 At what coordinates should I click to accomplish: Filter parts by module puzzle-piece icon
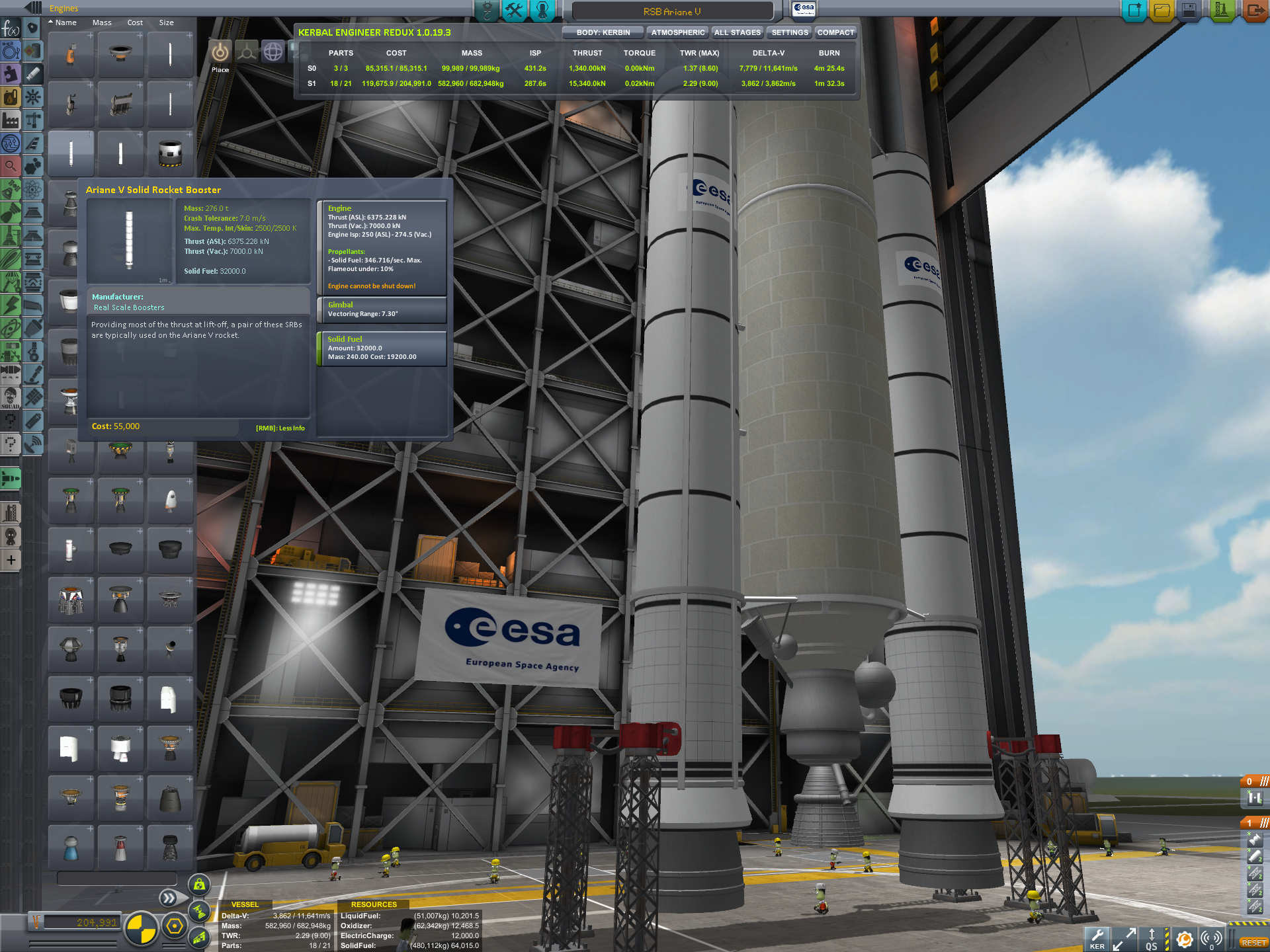click(11, 74)
